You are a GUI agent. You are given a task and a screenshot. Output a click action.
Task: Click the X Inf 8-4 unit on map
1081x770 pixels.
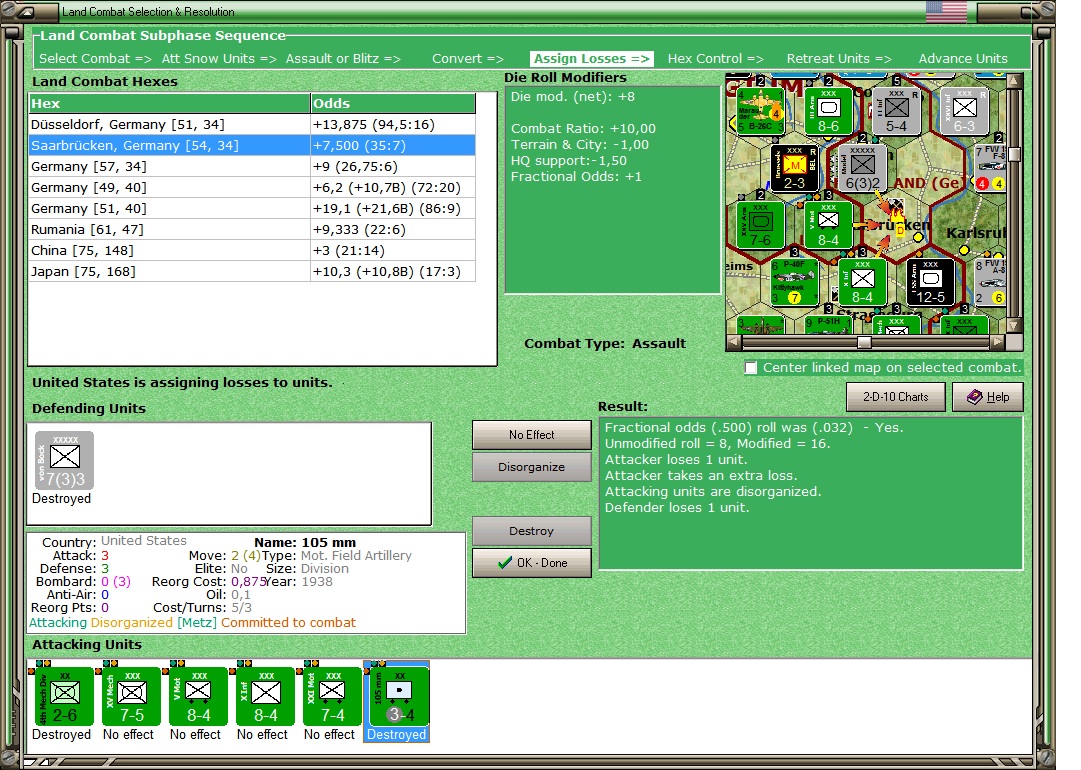(862, 283)
